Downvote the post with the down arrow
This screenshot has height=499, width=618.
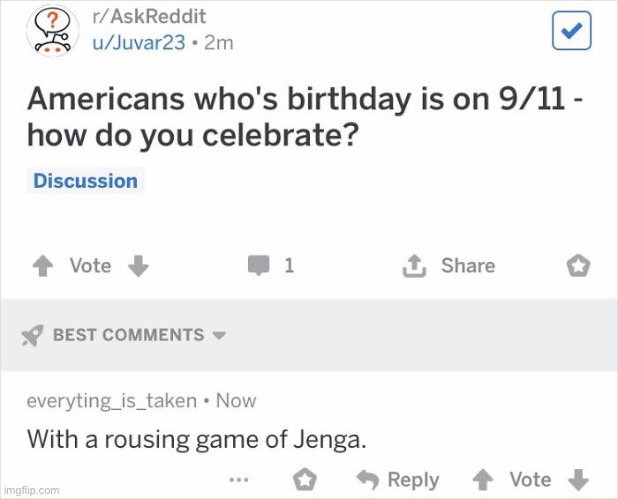pyautogui.click(x=138, y=266)
